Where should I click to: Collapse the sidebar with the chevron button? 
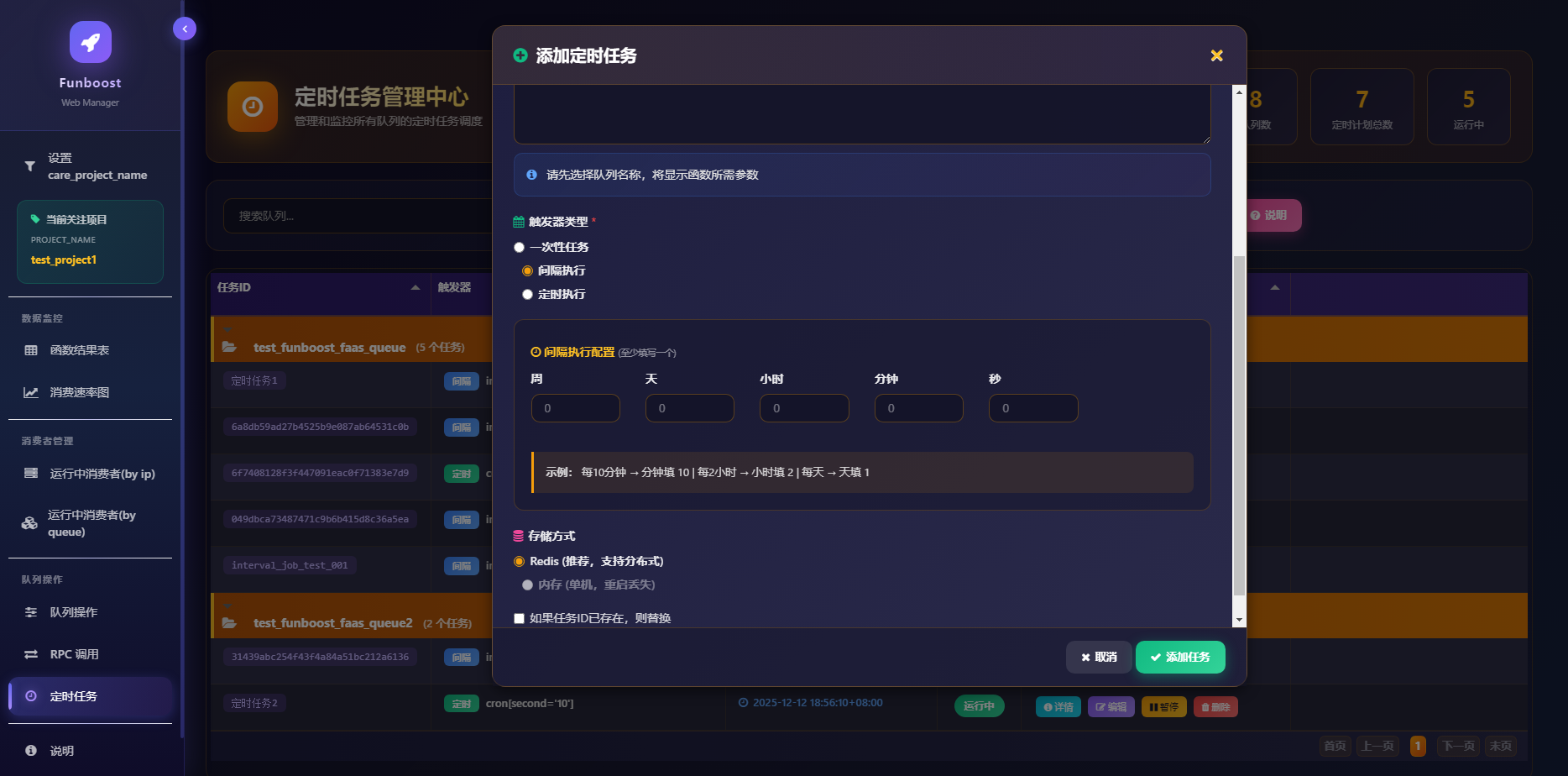click(x=185, y=29)
